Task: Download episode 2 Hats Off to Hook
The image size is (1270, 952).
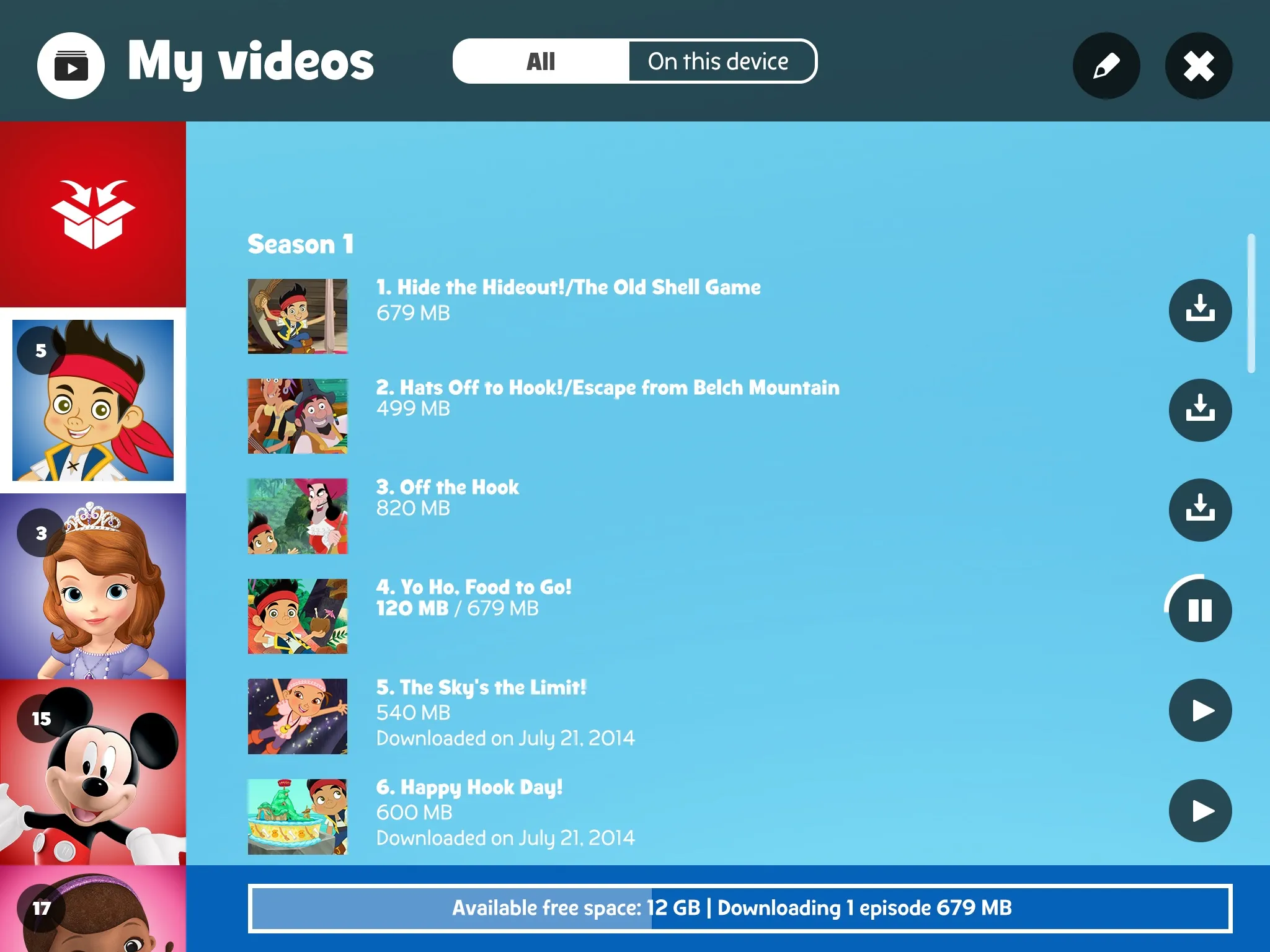Action: pos(1200,410)
